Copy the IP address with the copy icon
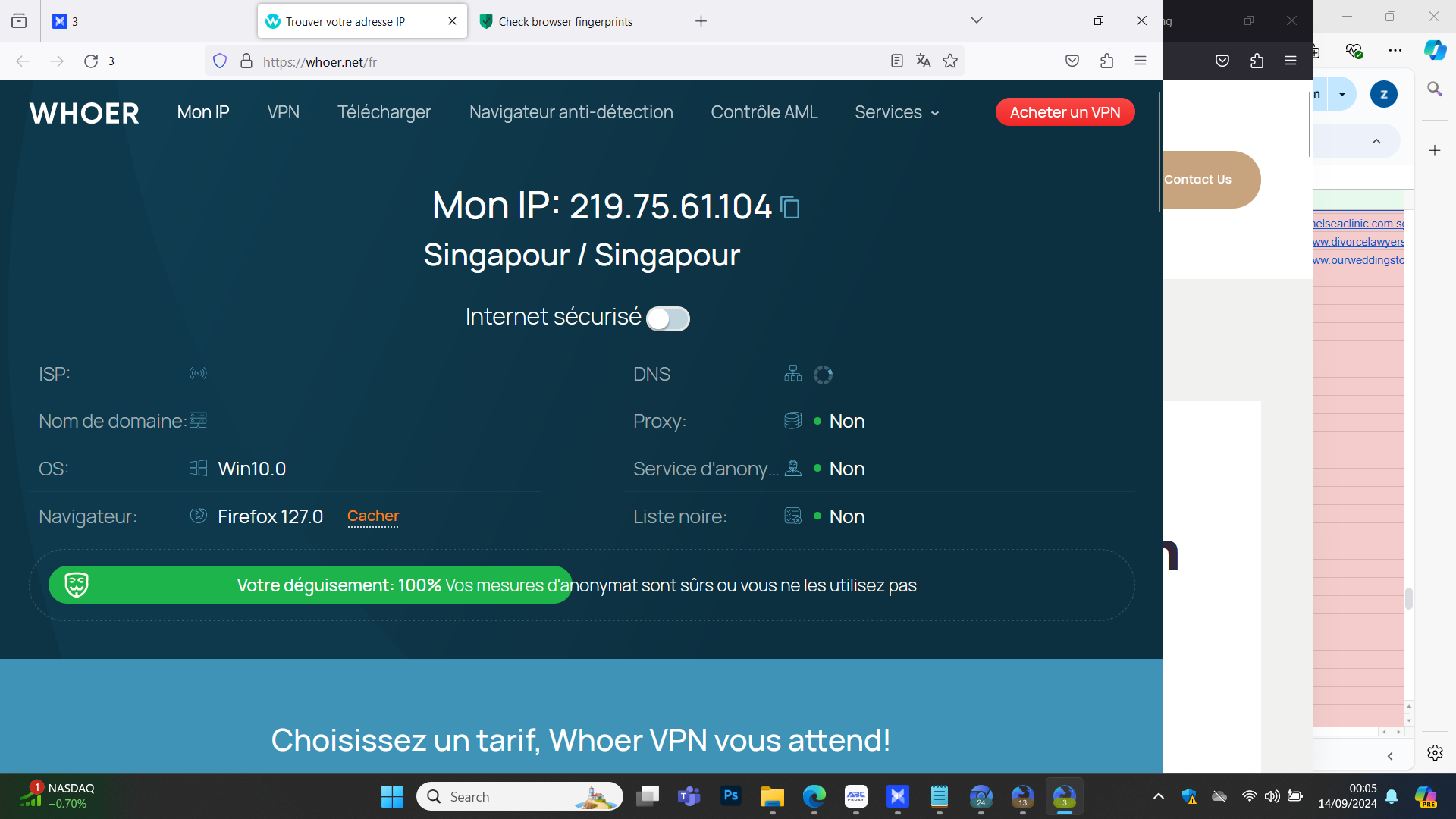This screenshot has width=1456, height=819. [790, 207]
